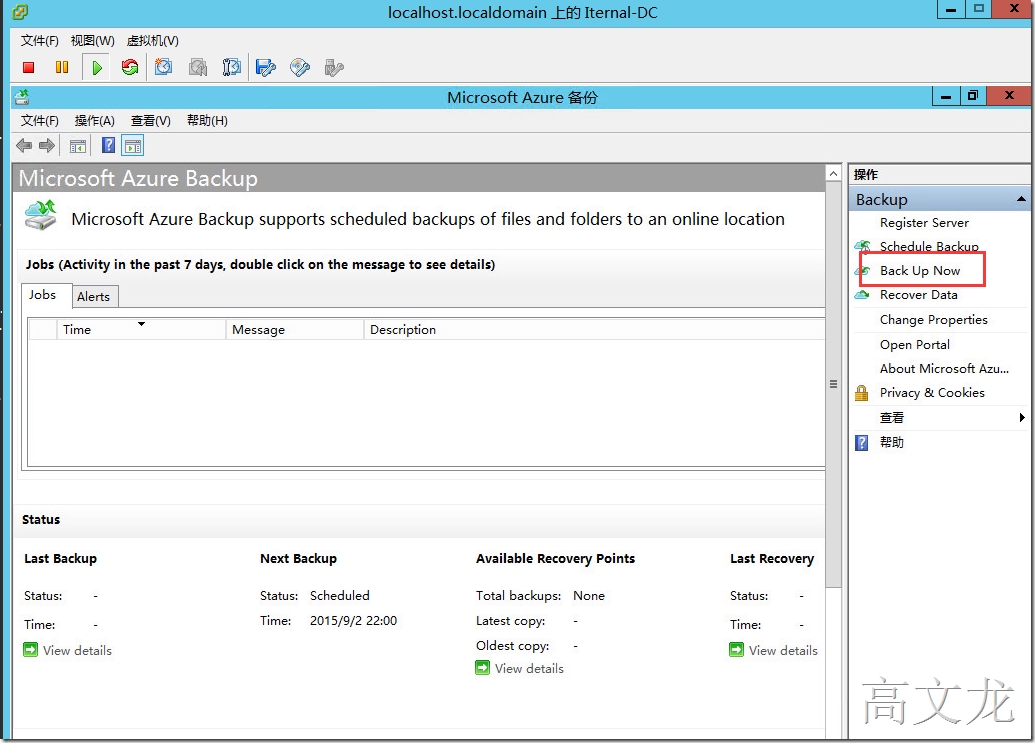Click the back arrow in MMC toolbar
Image resolution: width=1035 pixels, height=743 pixels.
click(24, 146)
